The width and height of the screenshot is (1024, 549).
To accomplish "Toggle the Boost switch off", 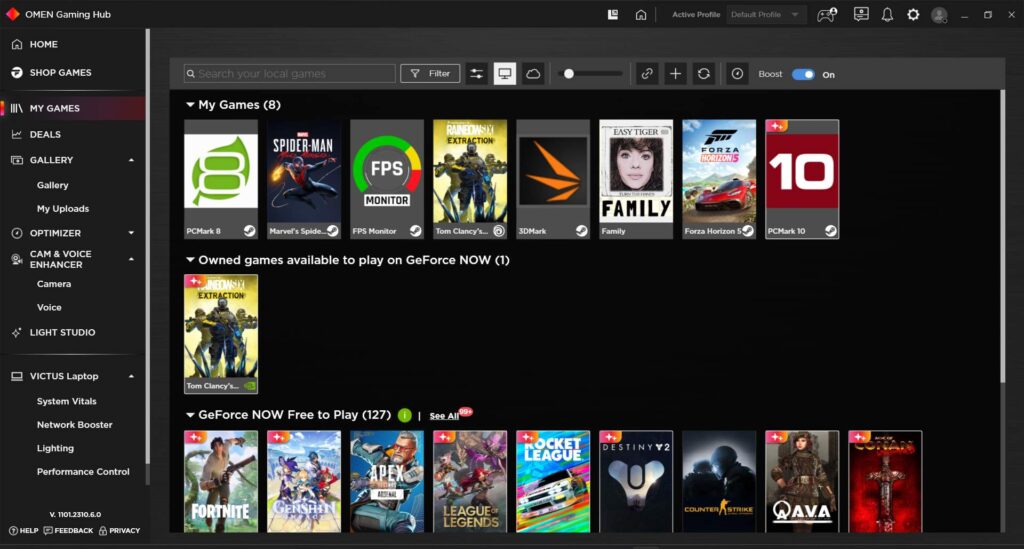I will point(803,74).
